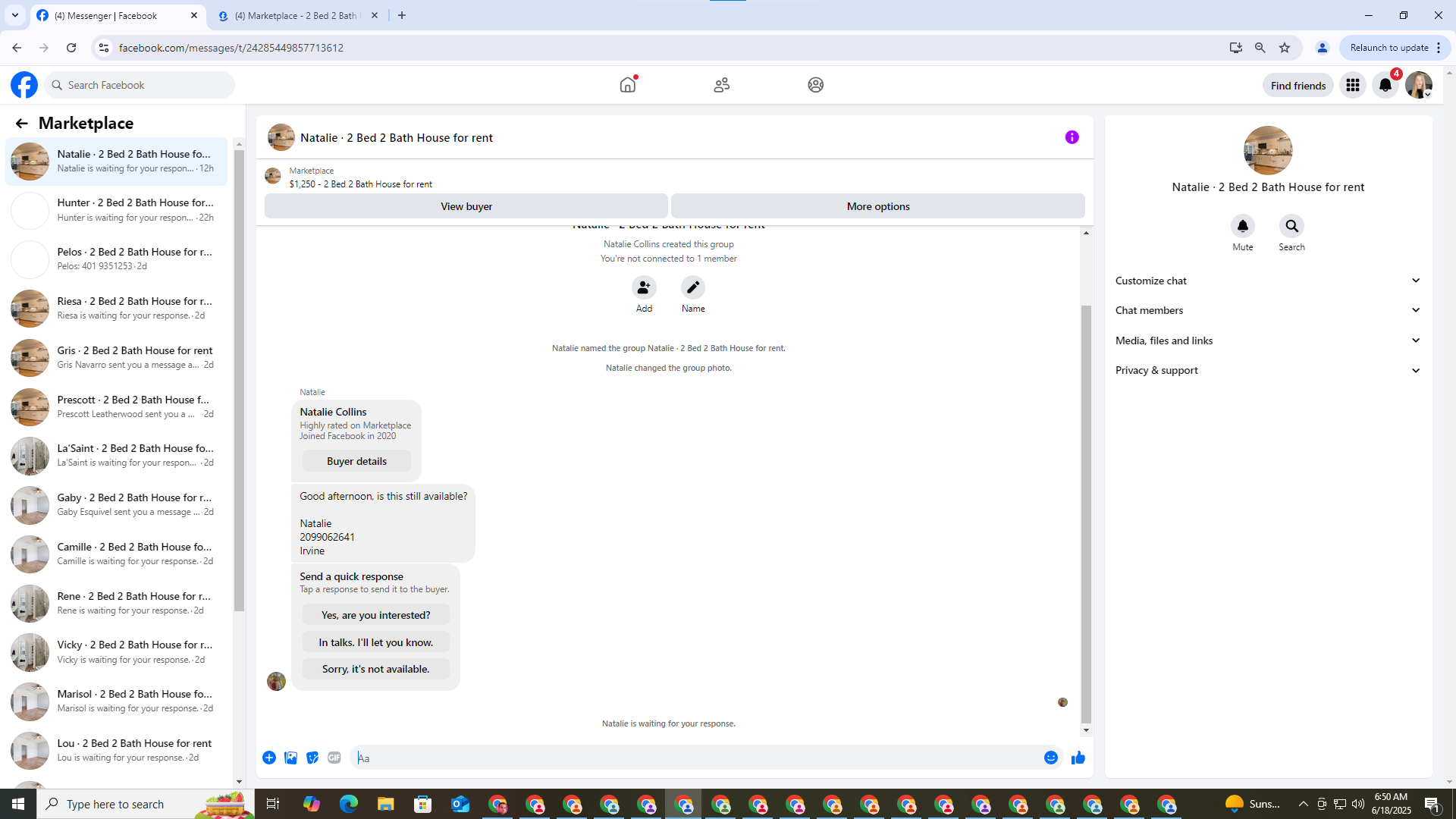This screenshot has width=1456, height=819.
Task: Open Rene's 2 Bed 2 Bath conversation
Action: pos(116,604)
